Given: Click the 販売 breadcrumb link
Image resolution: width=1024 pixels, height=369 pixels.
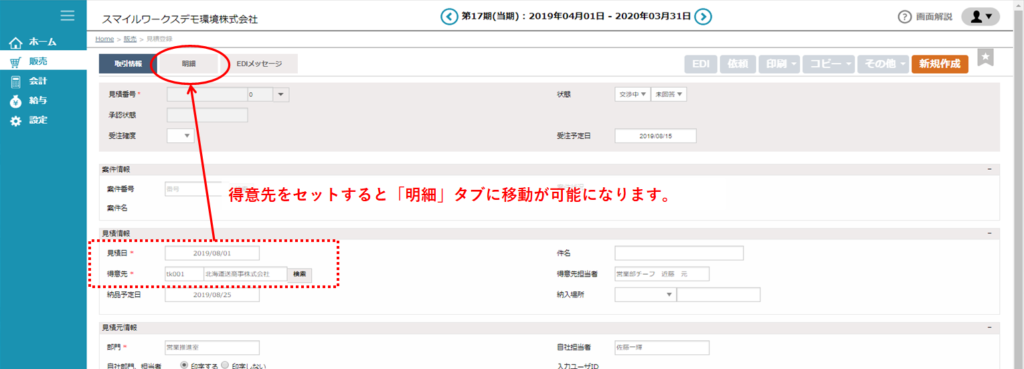Looking at the screenshot, I should pyautogui.click(x=130, y=39).
